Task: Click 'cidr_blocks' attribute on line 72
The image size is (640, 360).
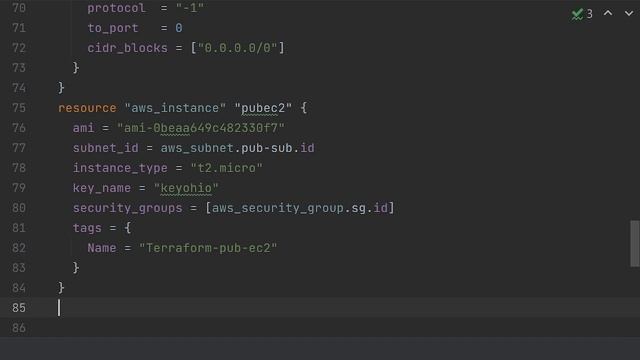Action: 127,48
